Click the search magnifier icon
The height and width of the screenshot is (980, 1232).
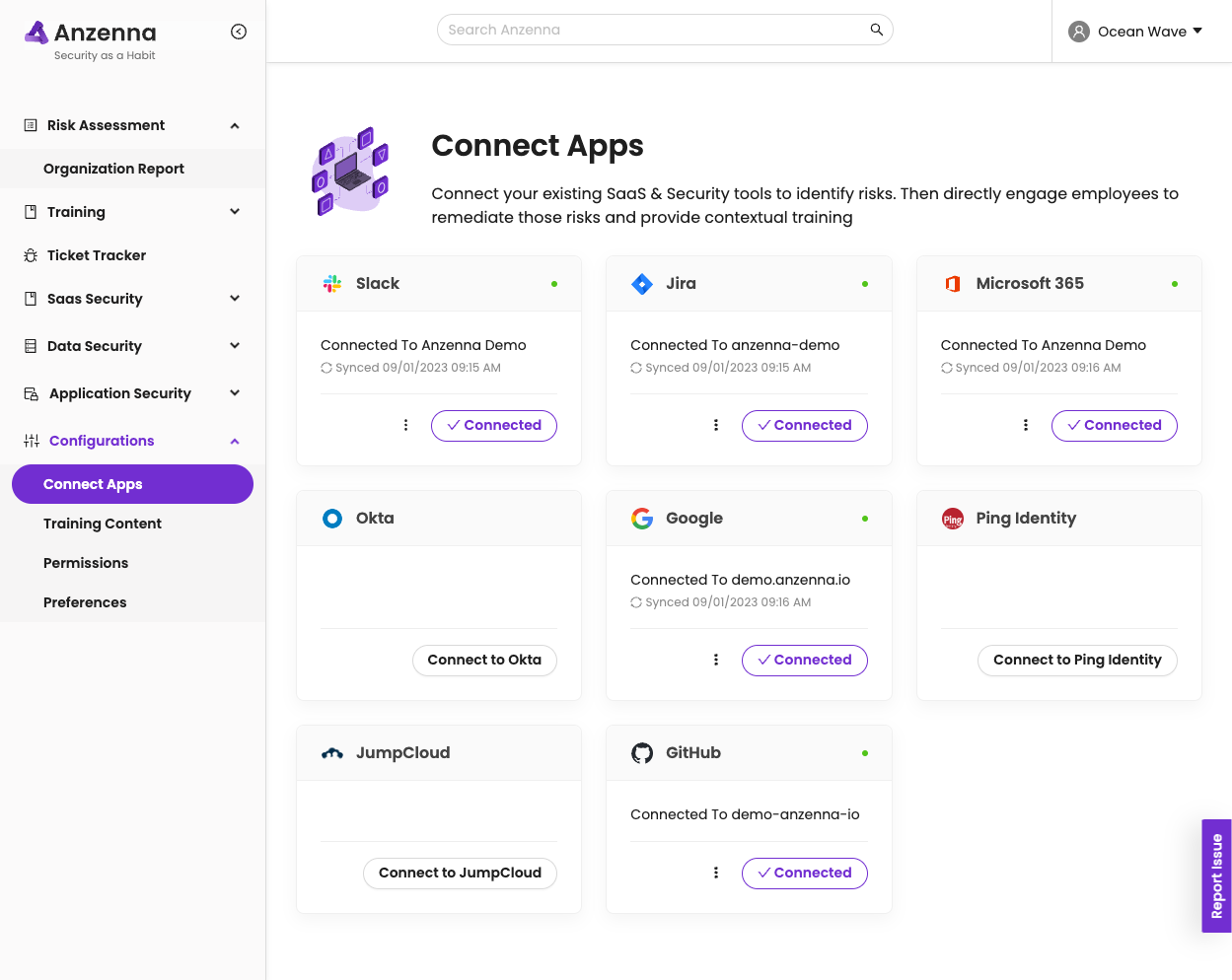[876, 30]
